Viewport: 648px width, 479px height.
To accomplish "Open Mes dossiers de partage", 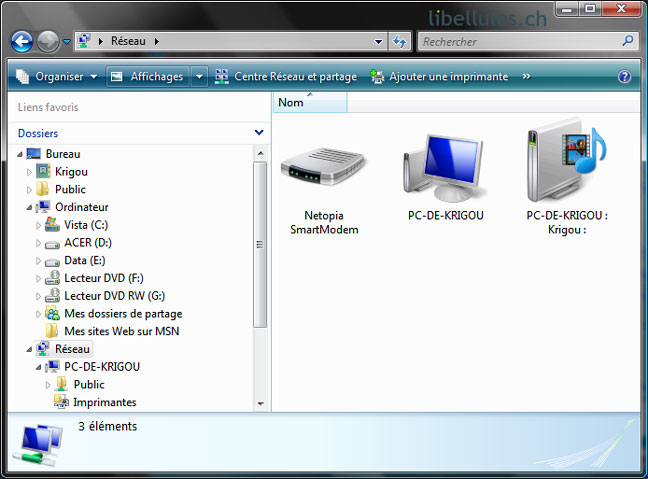I will (x=123, y=314).
